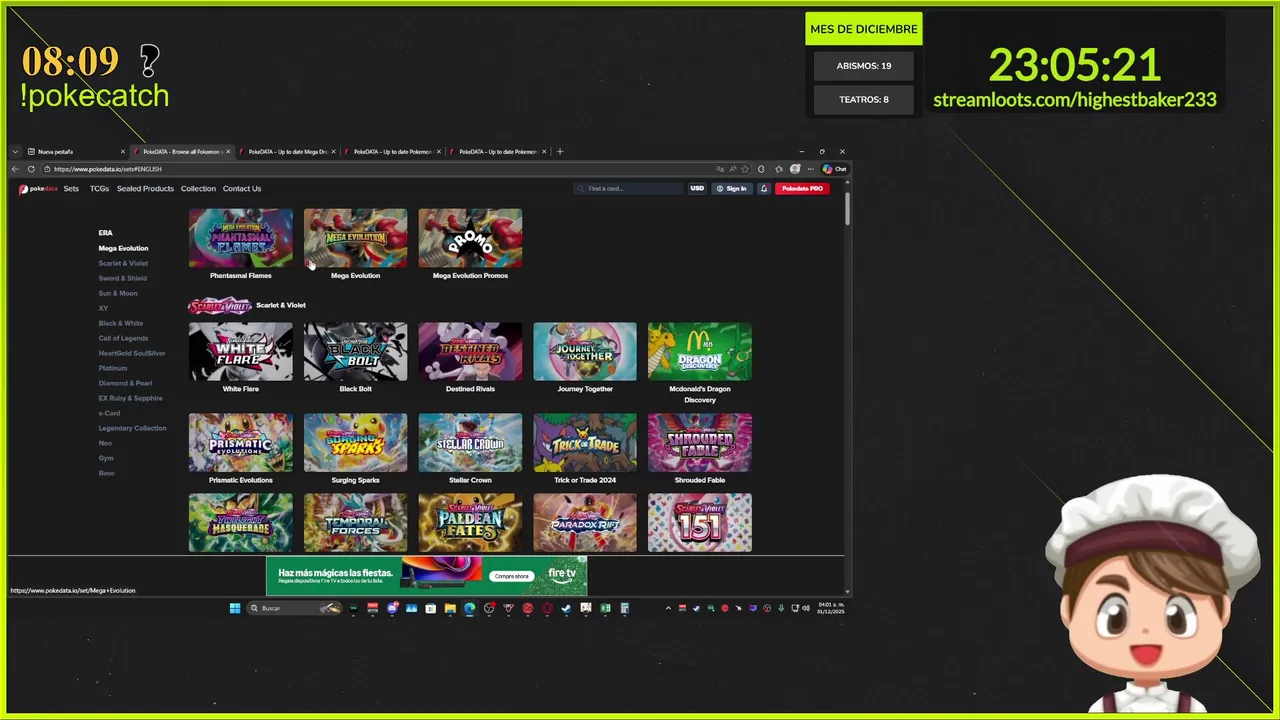
Task: Jump to the Mega Evolution era
Action: coord(123,248)
